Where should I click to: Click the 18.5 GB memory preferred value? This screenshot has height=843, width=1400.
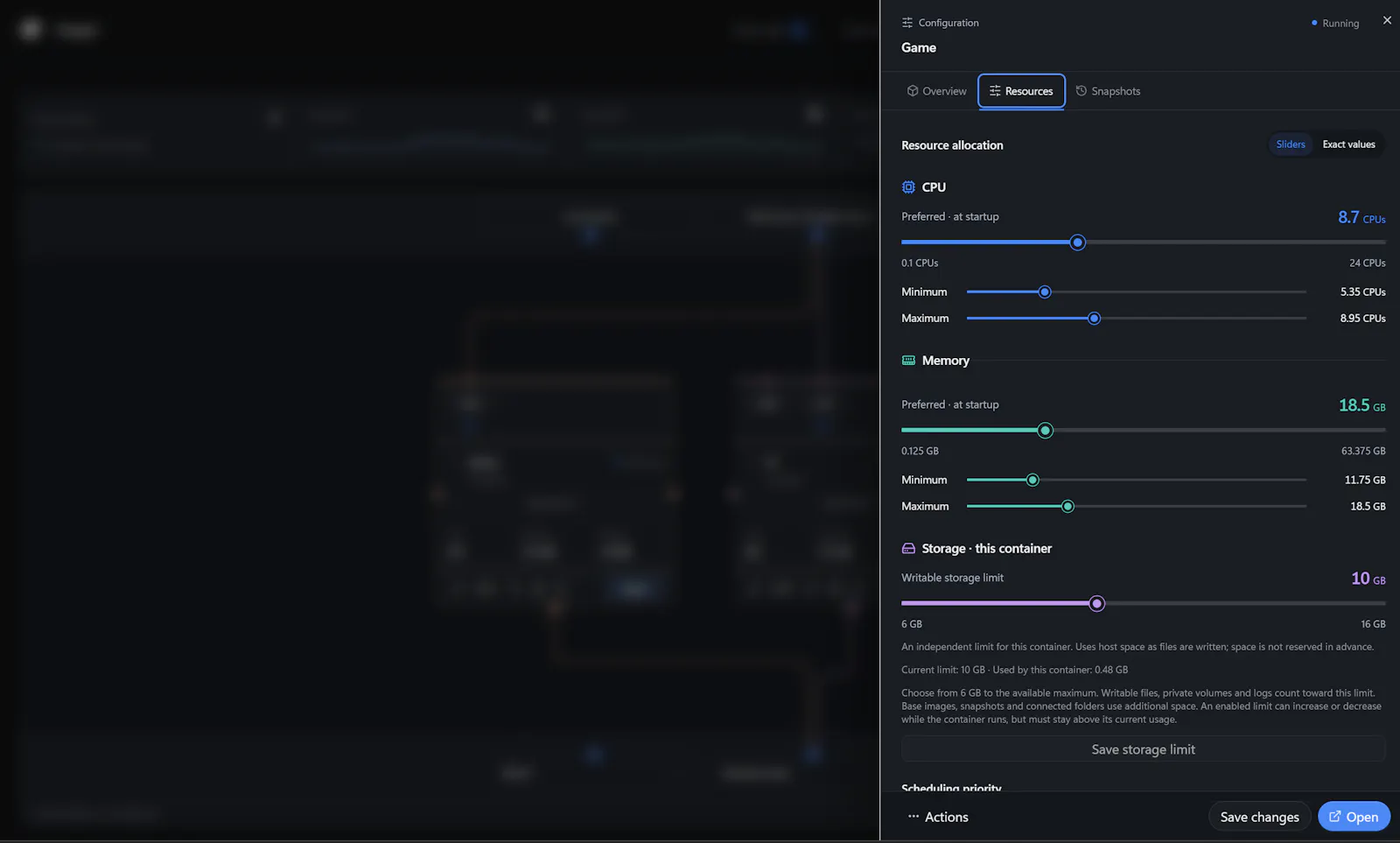point(1362,405)
